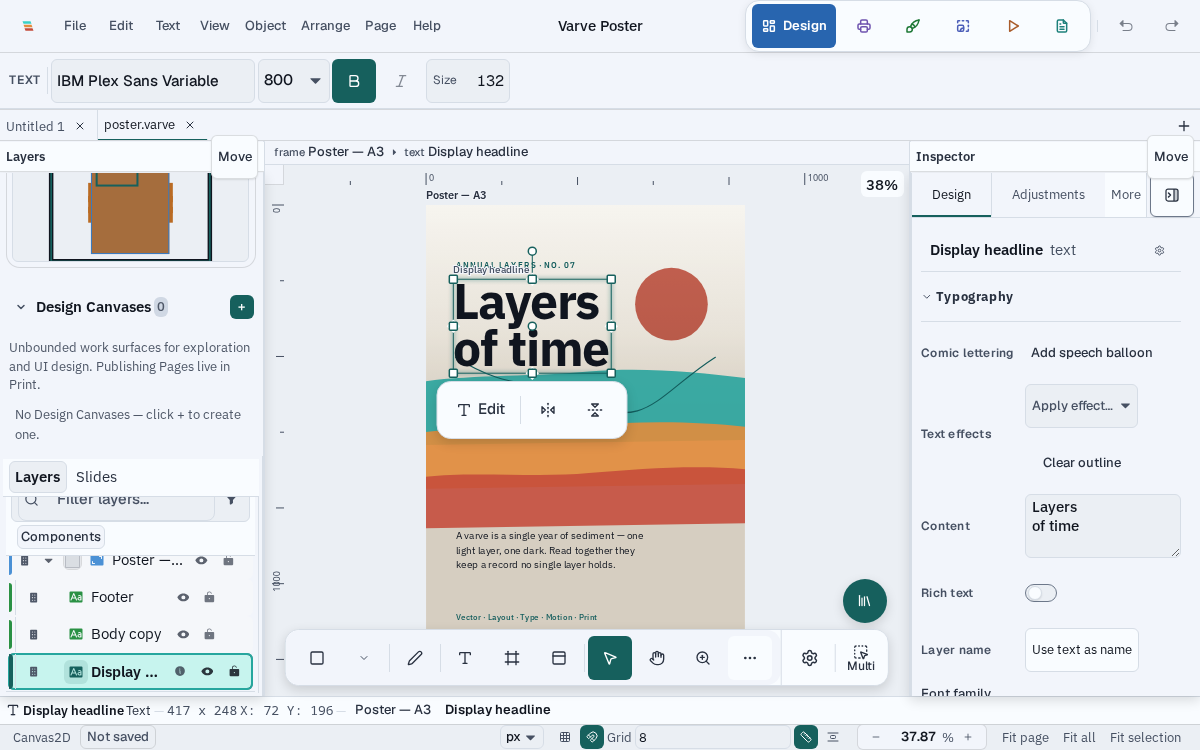Enable the Rich text switch
The image size is (1200, 750).
tap(1041, 593)
